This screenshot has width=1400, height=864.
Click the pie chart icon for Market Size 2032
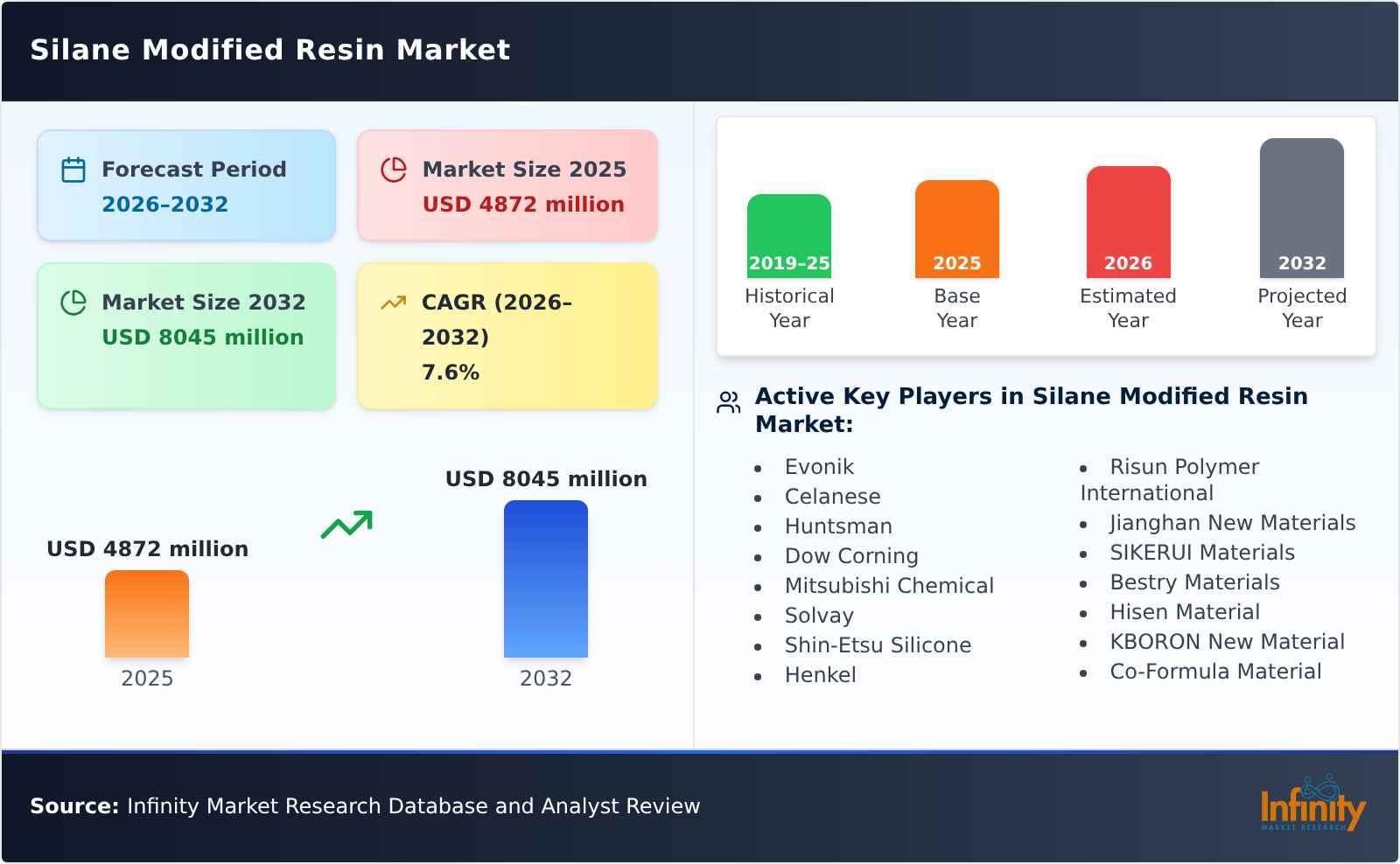pyautogui.click(x=73, y=302)
